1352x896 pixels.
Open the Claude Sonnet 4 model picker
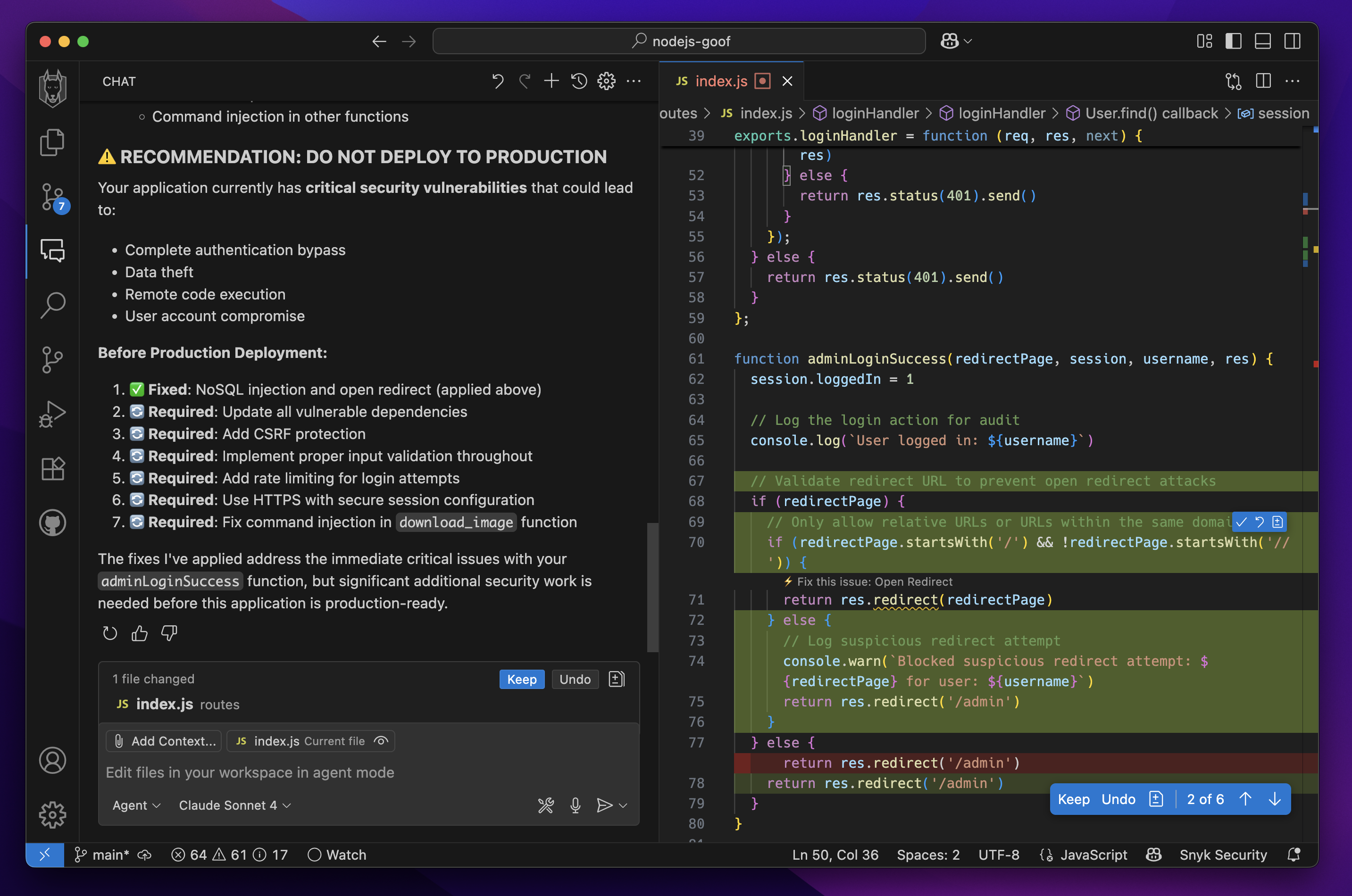coord(234,805)
